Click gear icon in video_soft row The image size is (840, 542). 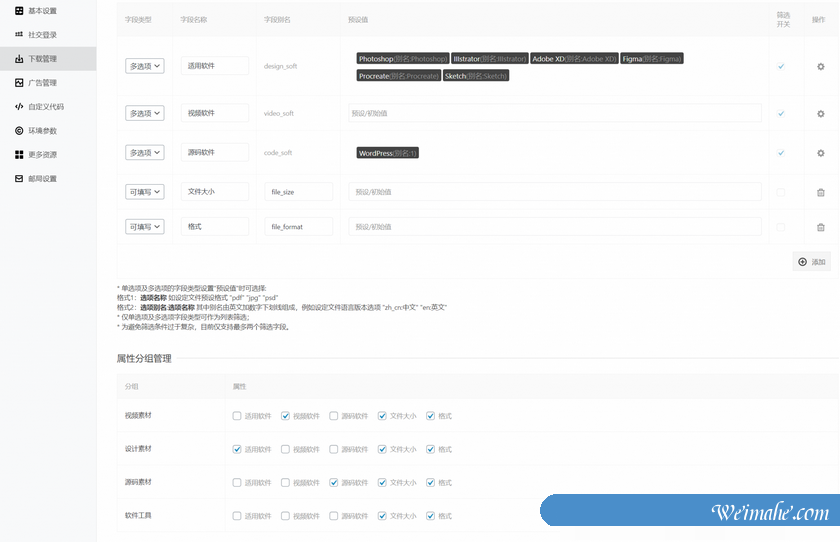coord(821,114)
